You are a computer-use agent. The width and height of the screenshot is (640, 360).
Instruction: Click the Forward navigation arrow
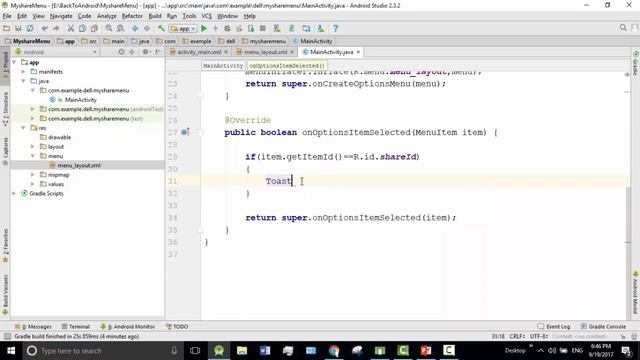click(147, 29)
